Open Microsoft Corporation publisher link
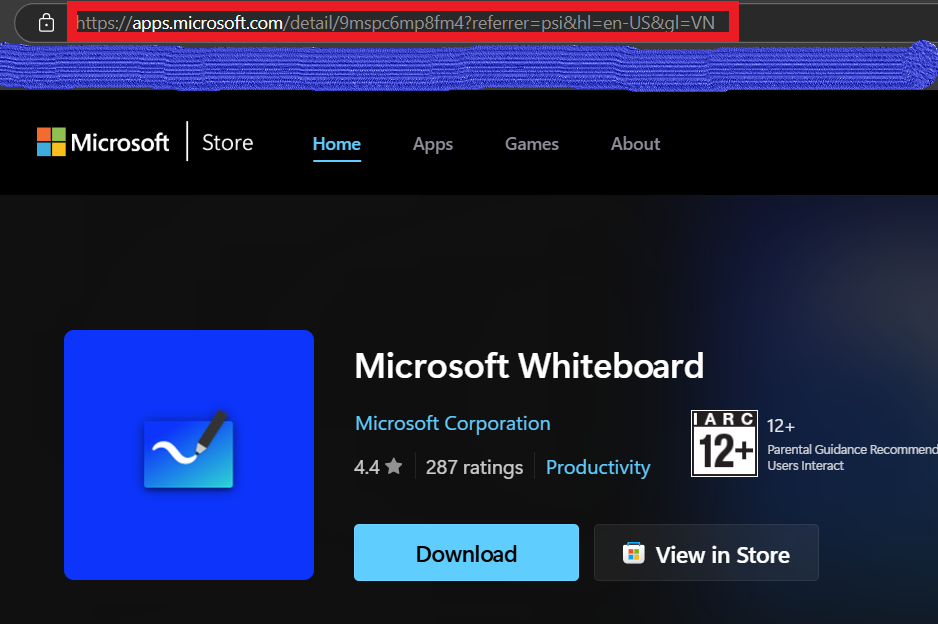Viewport: 938px width, 624px height. pos(453,423)
